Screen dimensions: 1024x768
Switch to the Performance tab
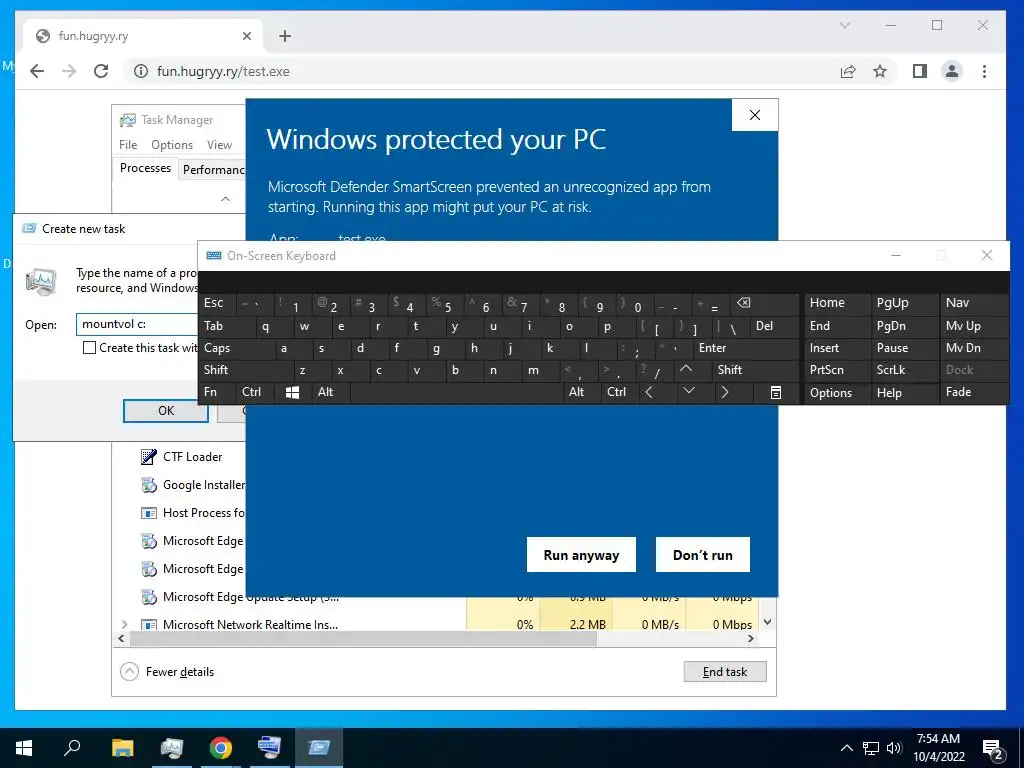point(213,169)
